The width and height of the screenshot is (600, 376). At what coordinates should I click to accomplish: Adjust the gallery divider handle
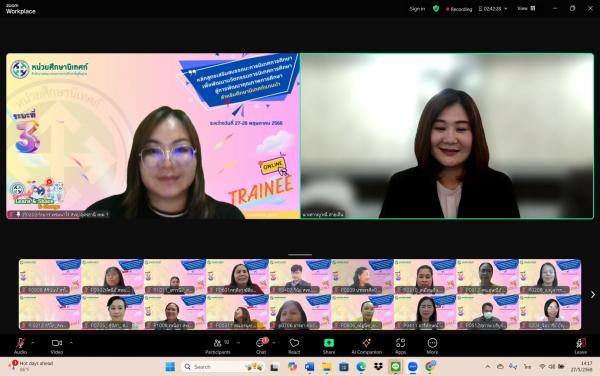(300, 254)
